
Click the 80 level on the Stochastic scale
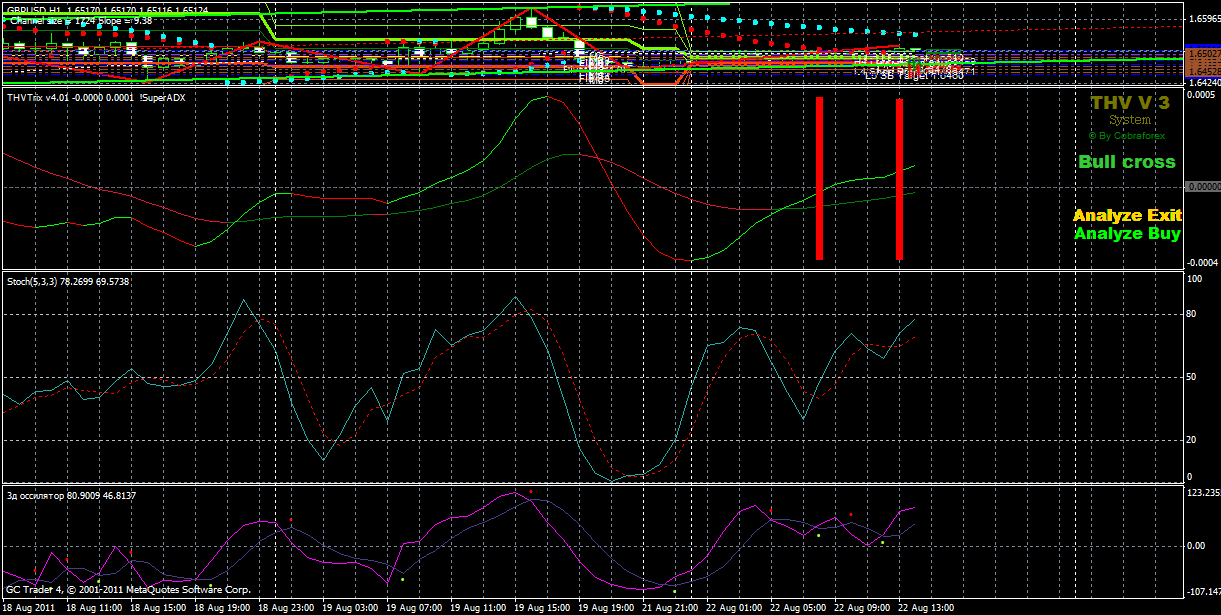1192,315
